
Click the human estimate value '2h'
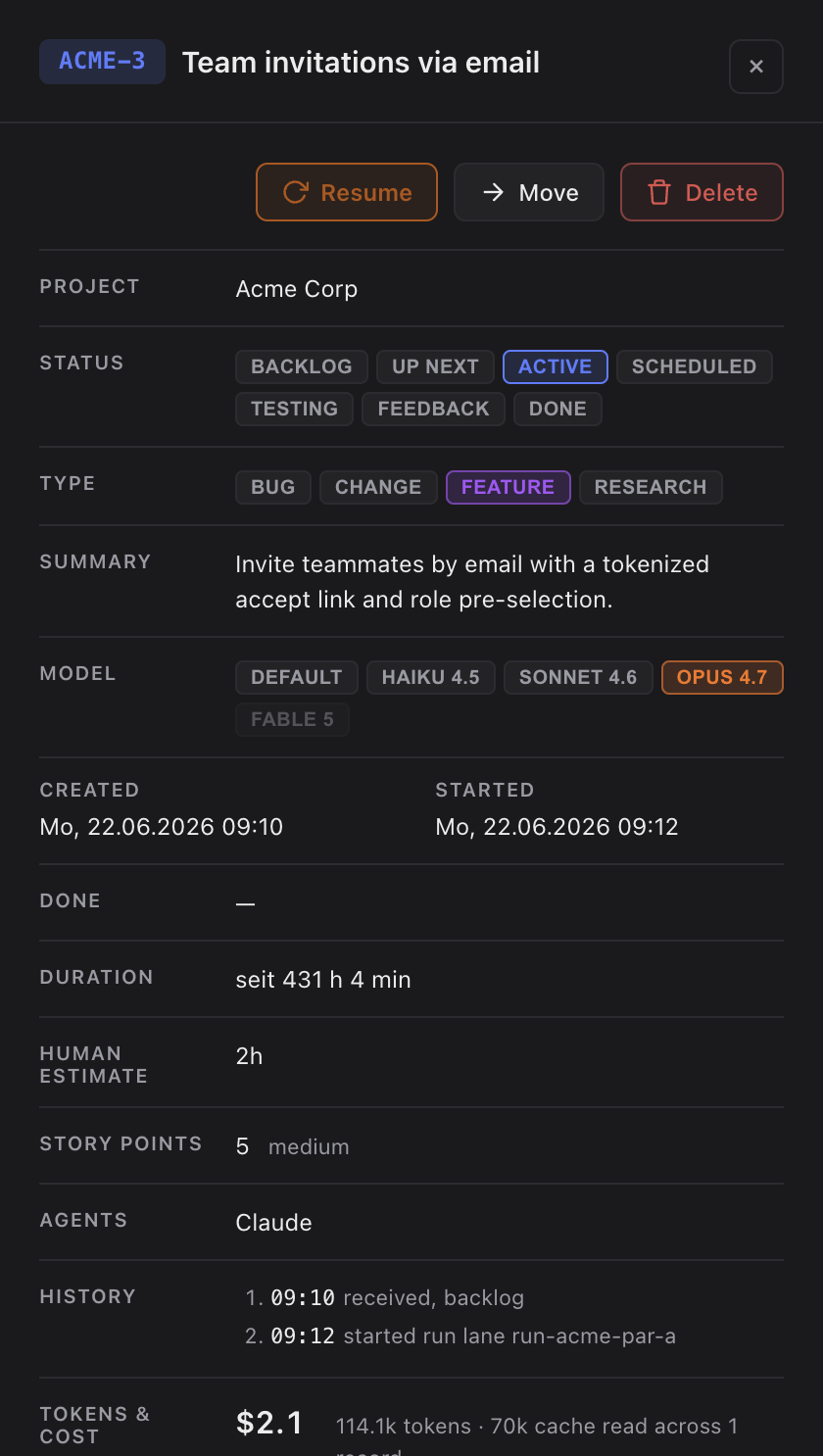tap(249, 1056)
